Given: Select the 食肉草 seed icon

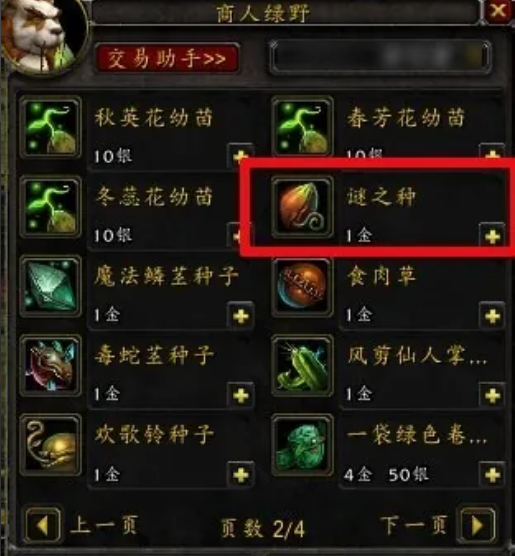Looking at the screenshot, I should (x=302, y=287).
